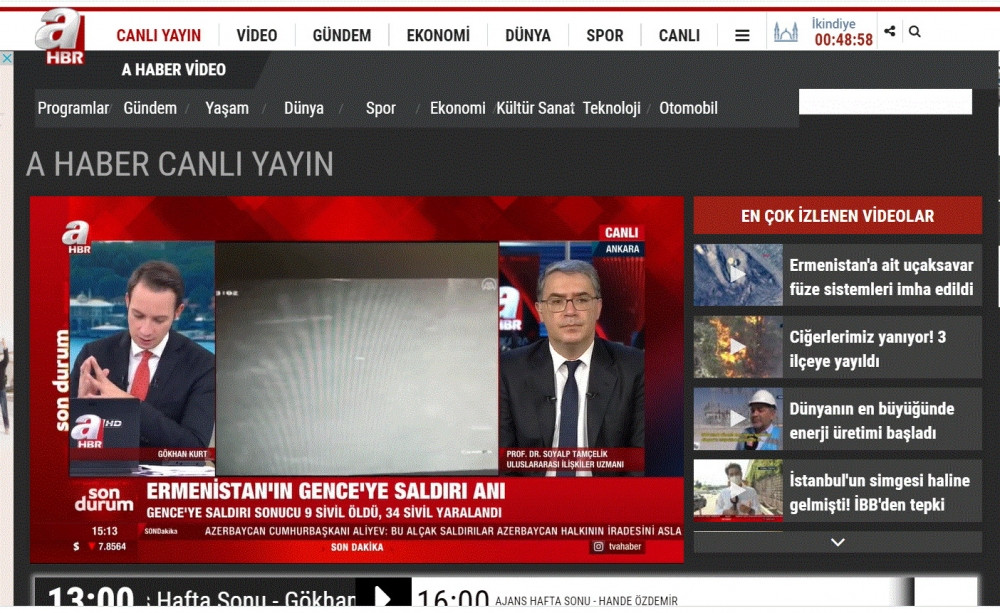
Task: Close the ad with X icon
Action: click(6, 58)
